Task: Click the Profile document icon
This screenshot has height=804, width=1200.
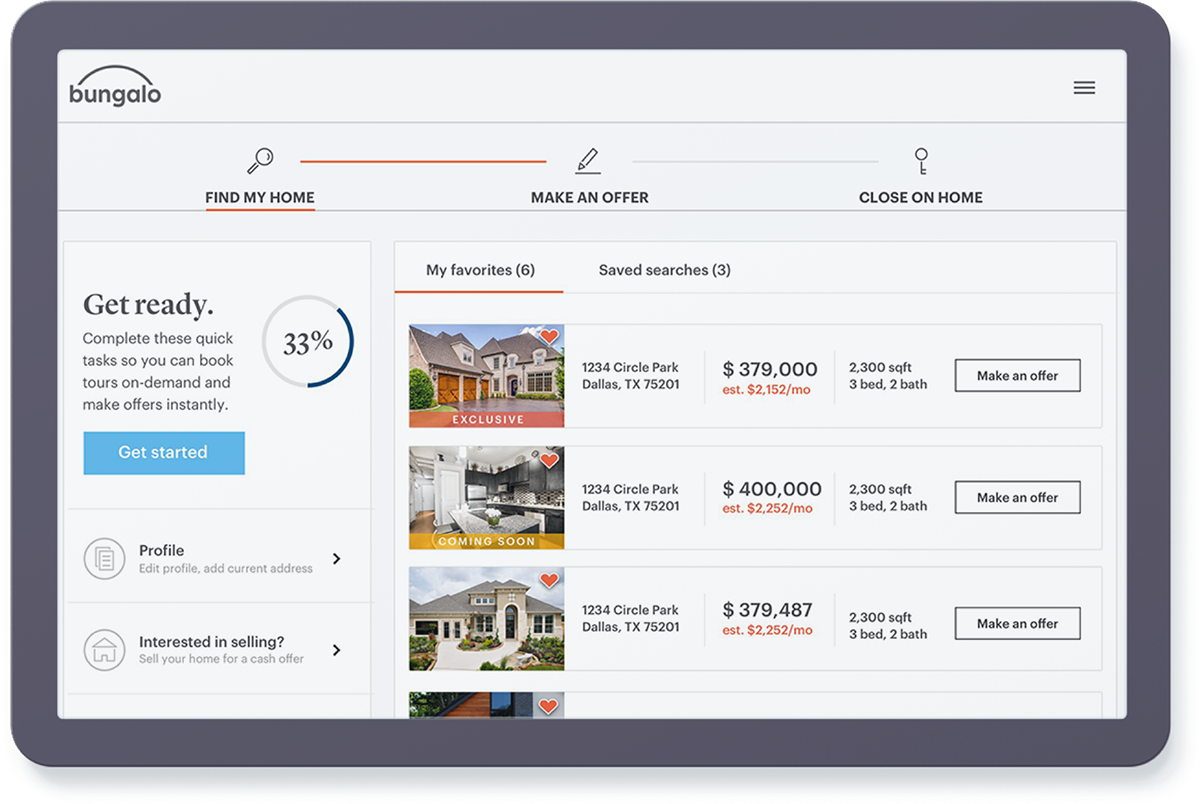Action: (x=104, y=558)
